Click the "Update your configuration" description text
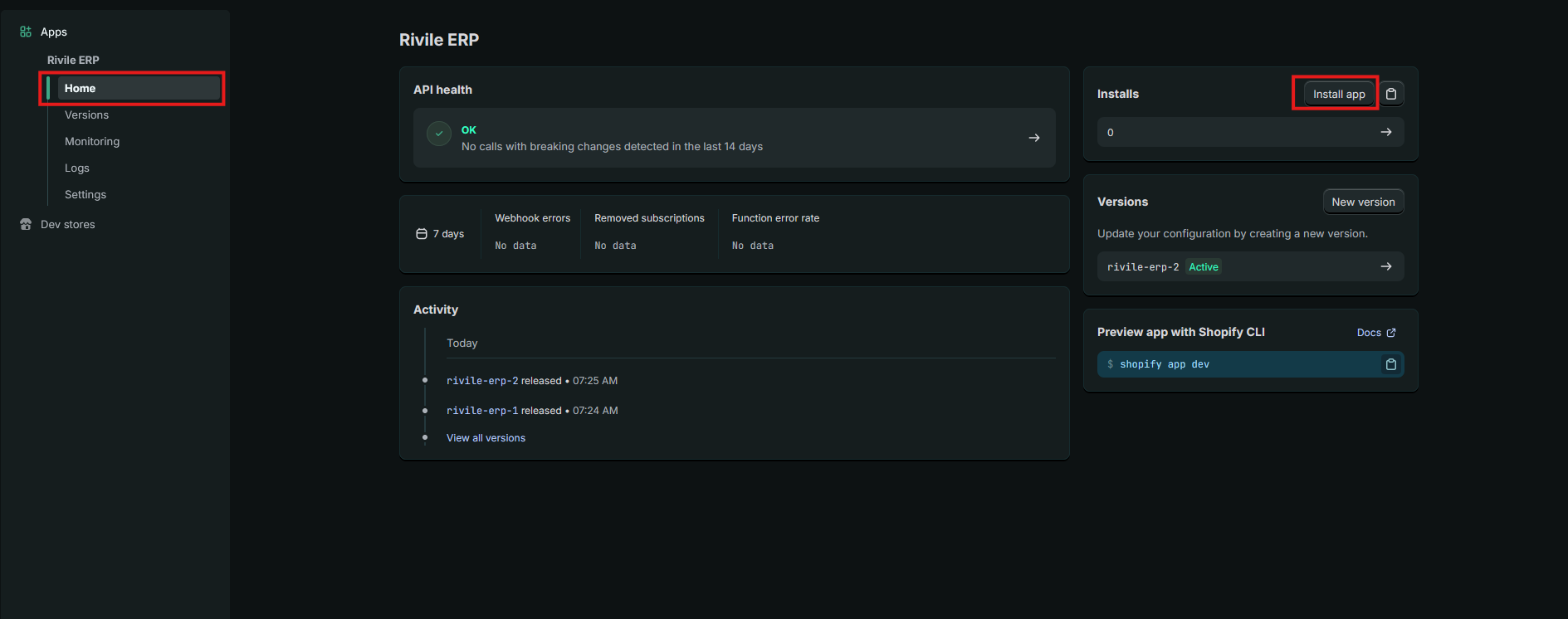1568x619 pixels. click(x=1233, y=234)
